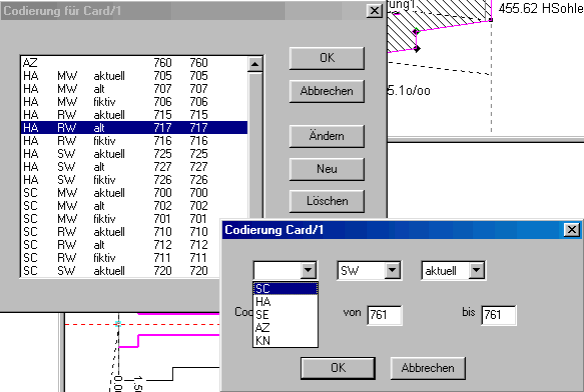Select the AZ 760 760 row
This screenshot has width=584, height=392.
(134, 63)
